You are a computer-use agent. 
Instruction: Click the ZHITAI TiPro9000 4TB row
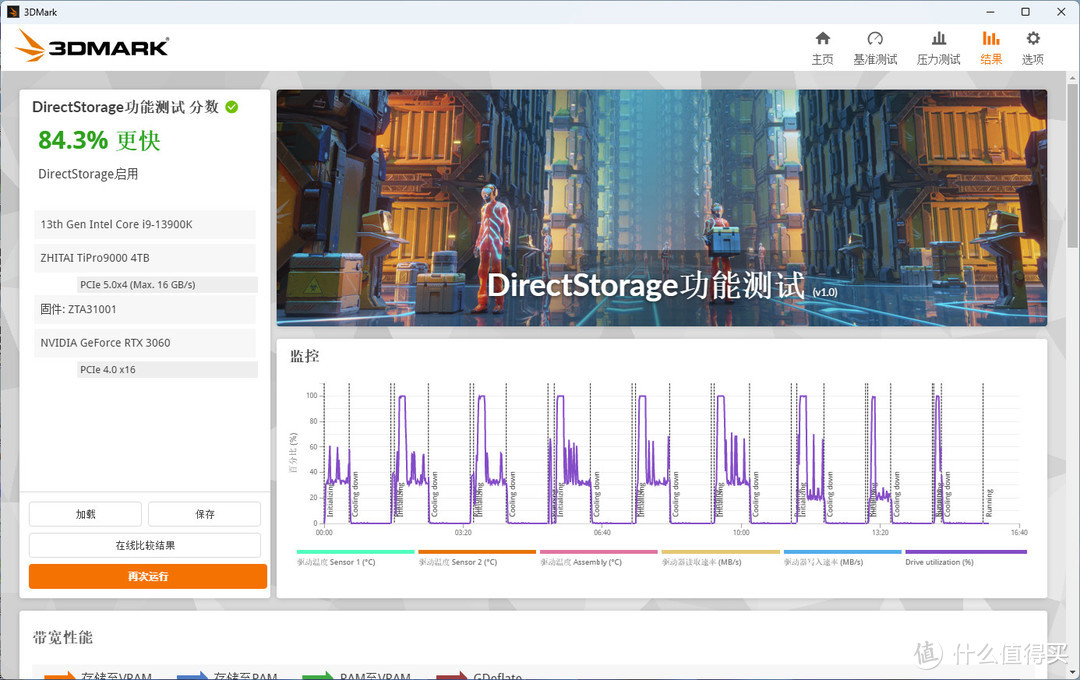point(145,258)
